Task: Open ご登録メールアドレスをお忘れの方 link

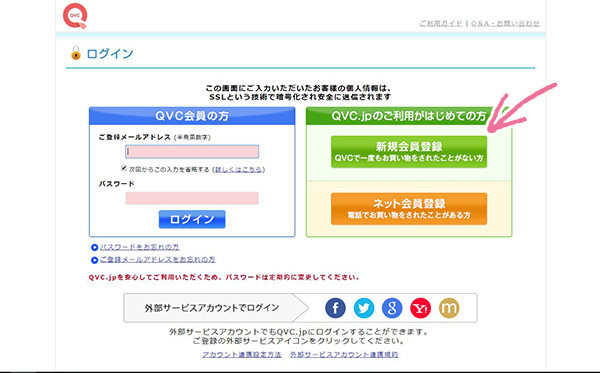Action: [158, 259]
